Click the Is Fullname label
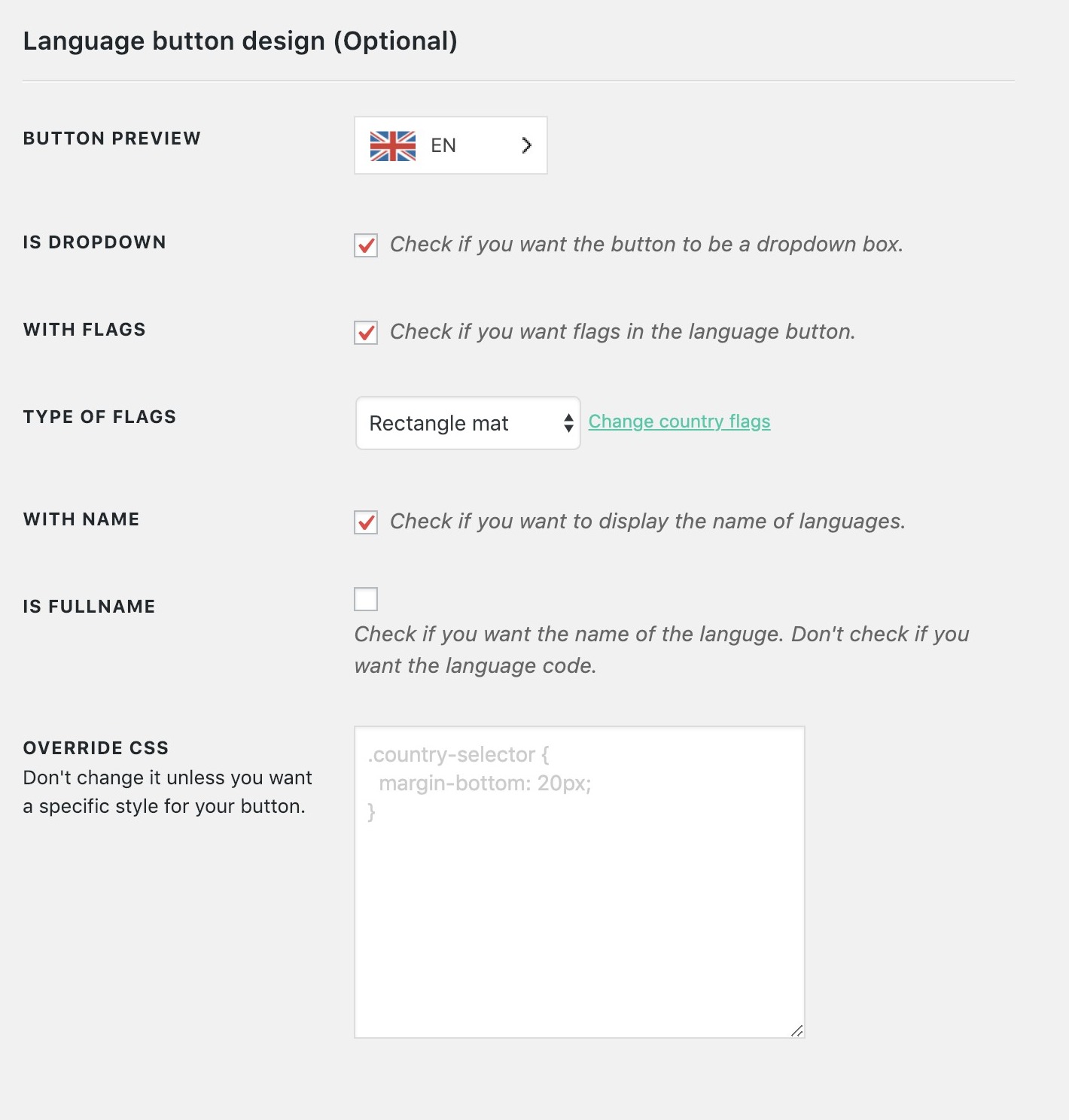This screenshot has width=1069, height=1120. [89, 607]
